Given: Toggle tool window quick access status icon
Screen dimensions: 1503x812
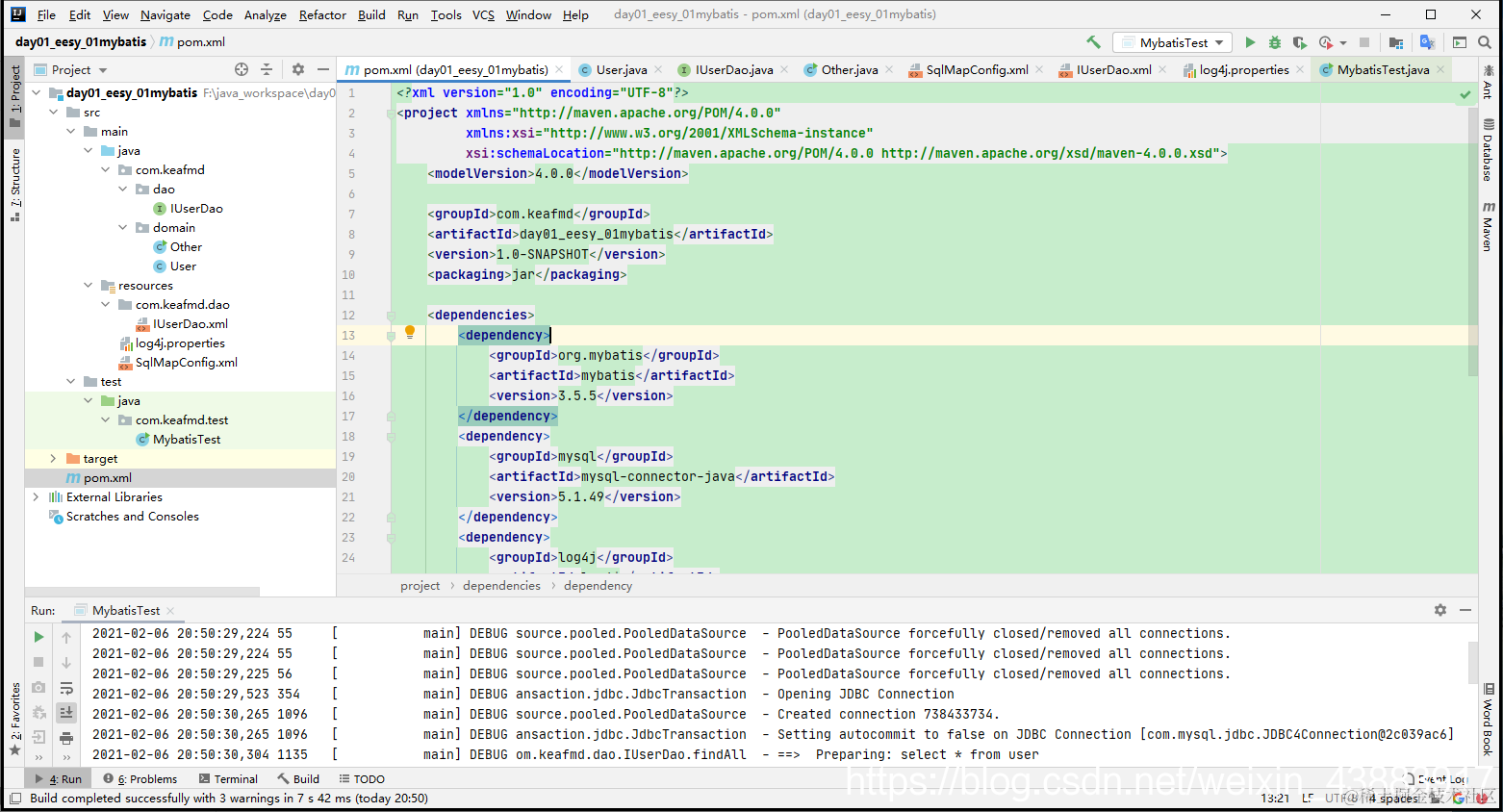Looking at the screenshot, I should 14,799.
